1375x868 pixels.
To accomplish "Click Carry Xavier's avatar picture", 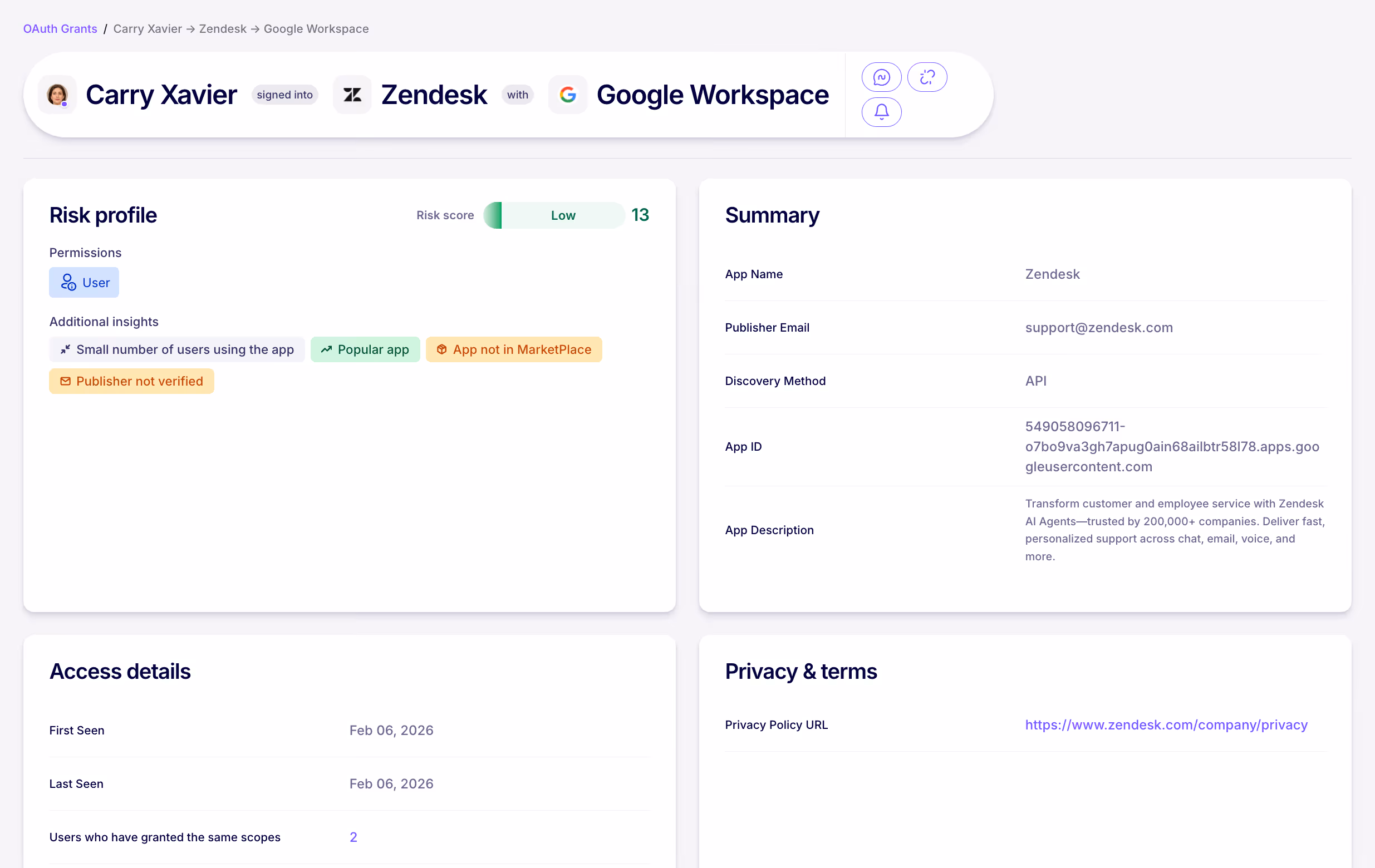I will pyautogui.click(x=57, y=94).
